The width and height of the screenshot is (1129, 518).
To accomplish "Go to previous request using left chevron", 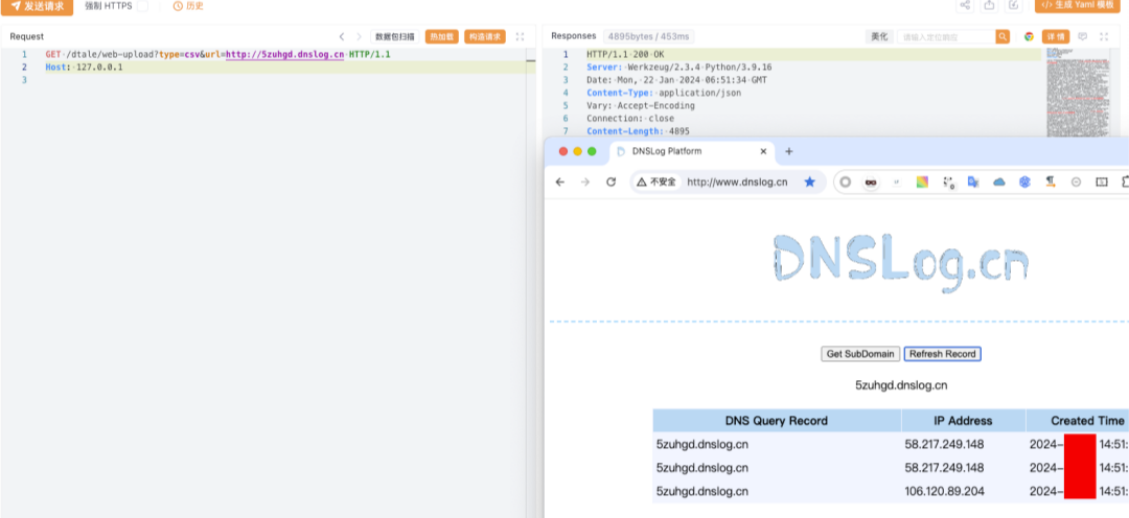I will coord(342,36).
